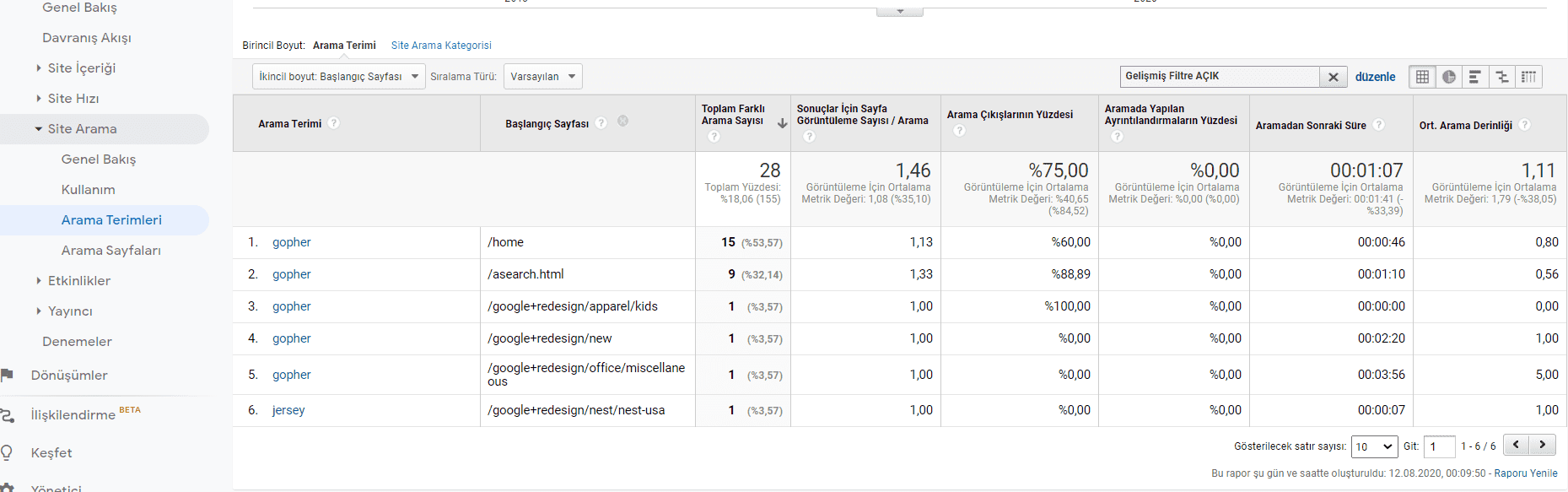Click help icon next to Aramadan Sonraki Süre

(x=1378, y=125)
